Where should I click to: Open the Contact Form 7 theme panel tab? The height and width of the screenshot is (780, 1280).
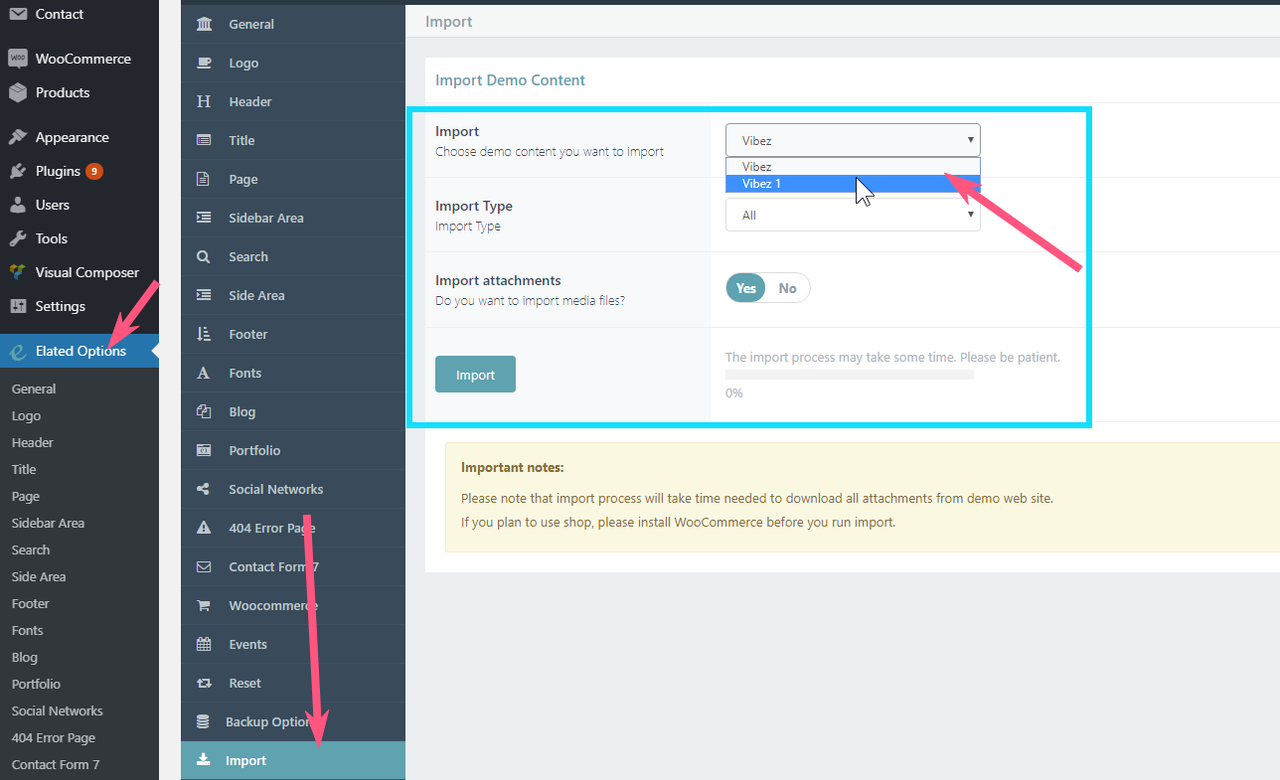293,567
